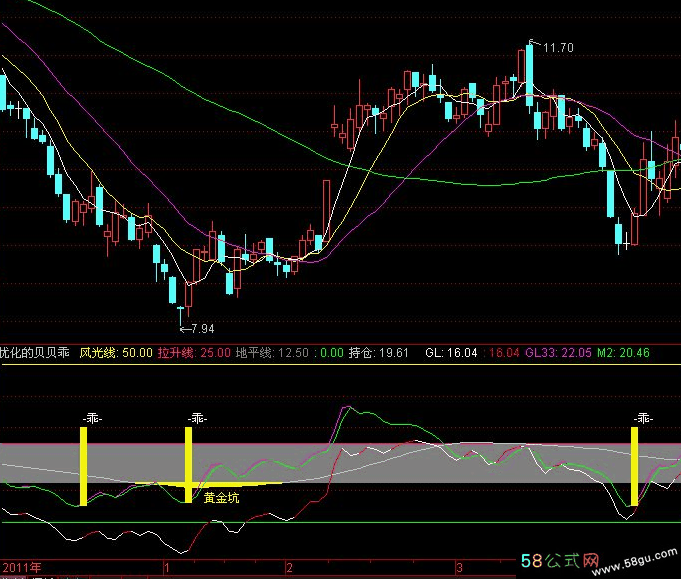The image size is (681, 579).
Task: Click the 持仓: 19.61 value
Action: point(378,352)
